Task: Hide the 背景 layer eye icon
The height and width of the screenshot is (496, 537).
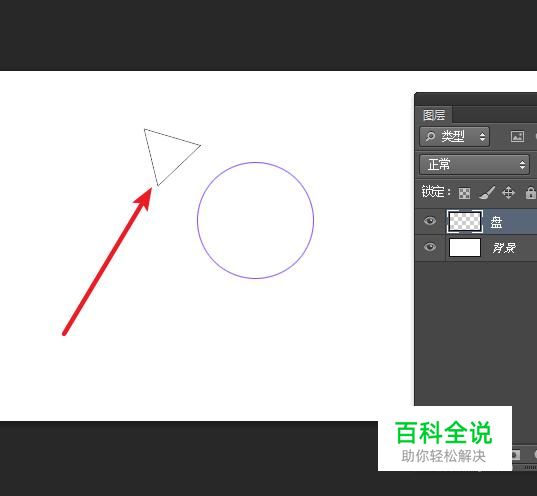Action: (430, 247)
